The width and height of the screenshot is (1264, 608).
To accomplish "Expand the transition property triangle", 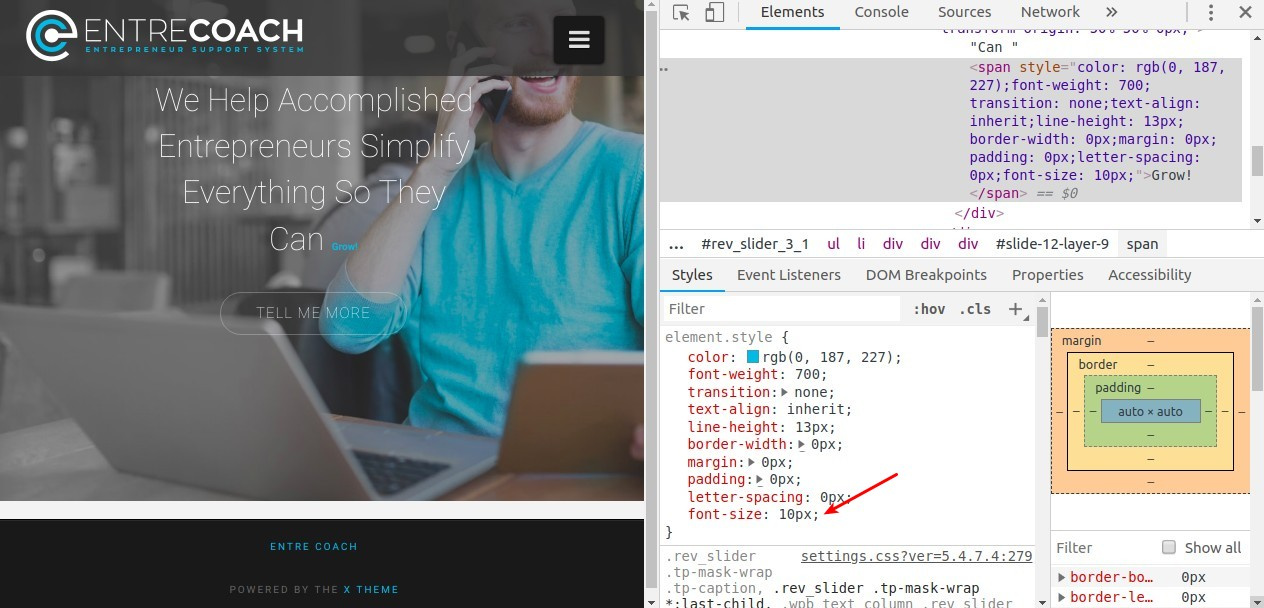I will (x=785, y=392).
